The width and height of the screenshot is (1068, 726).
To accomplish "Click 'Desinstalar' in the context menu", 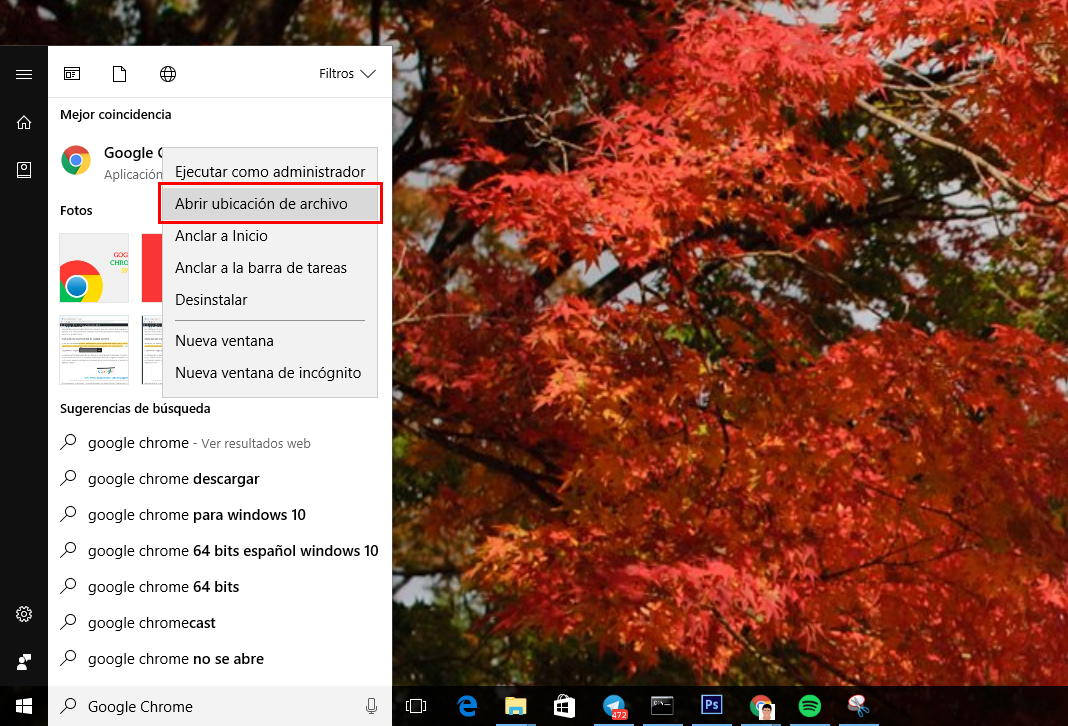I will [x=211, y=300].
